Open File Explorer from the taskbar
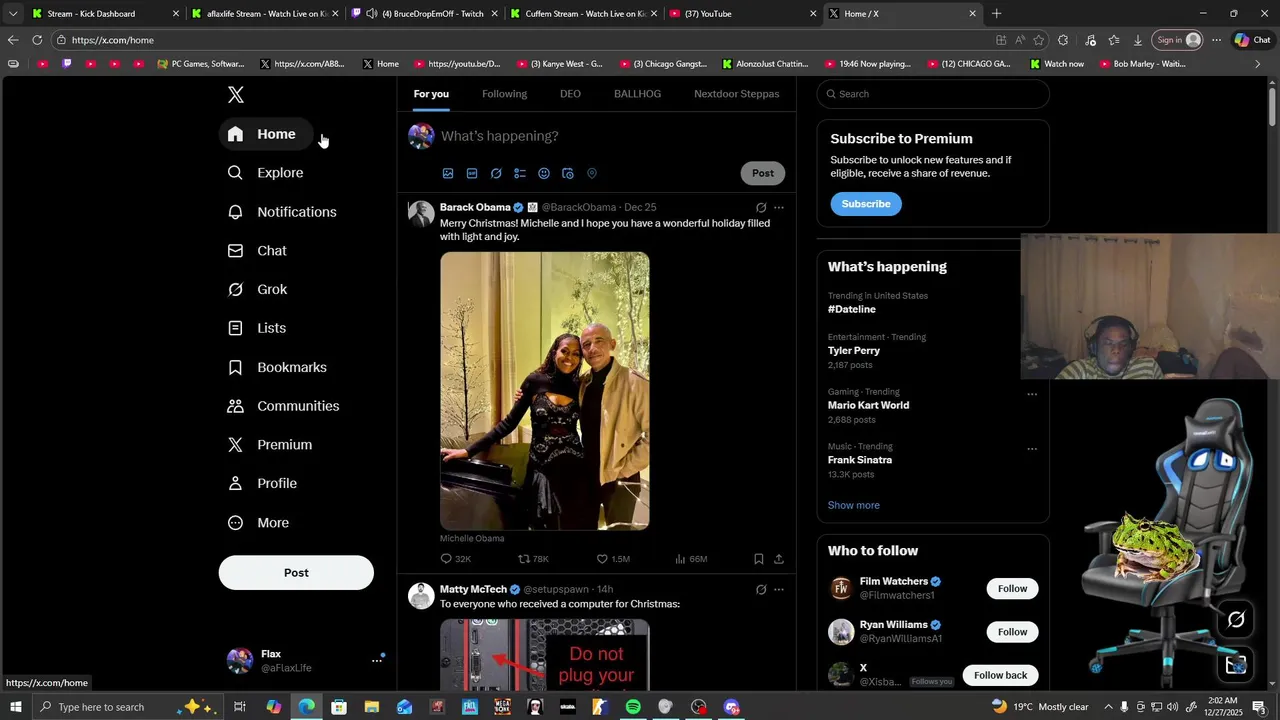Viewport: 1280px width, 720px height. (372, 707)
